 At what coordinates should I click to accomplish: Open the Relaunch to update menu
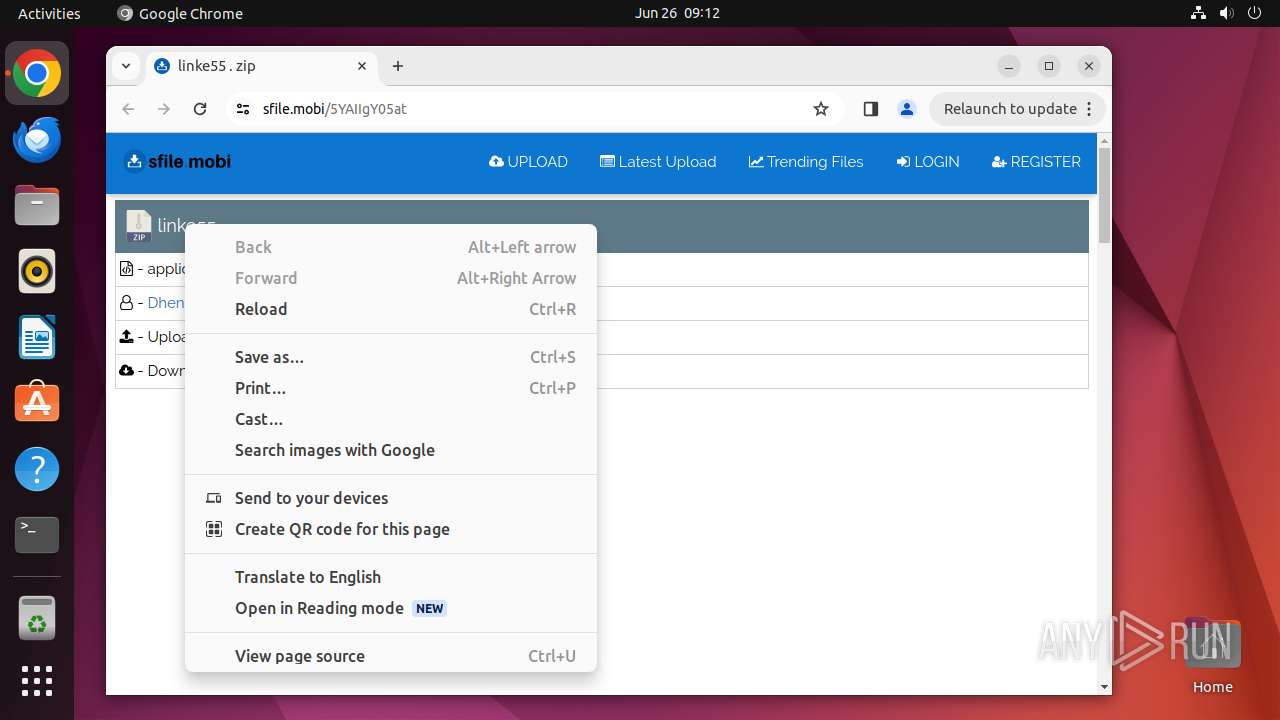[x=1017, y=109]
